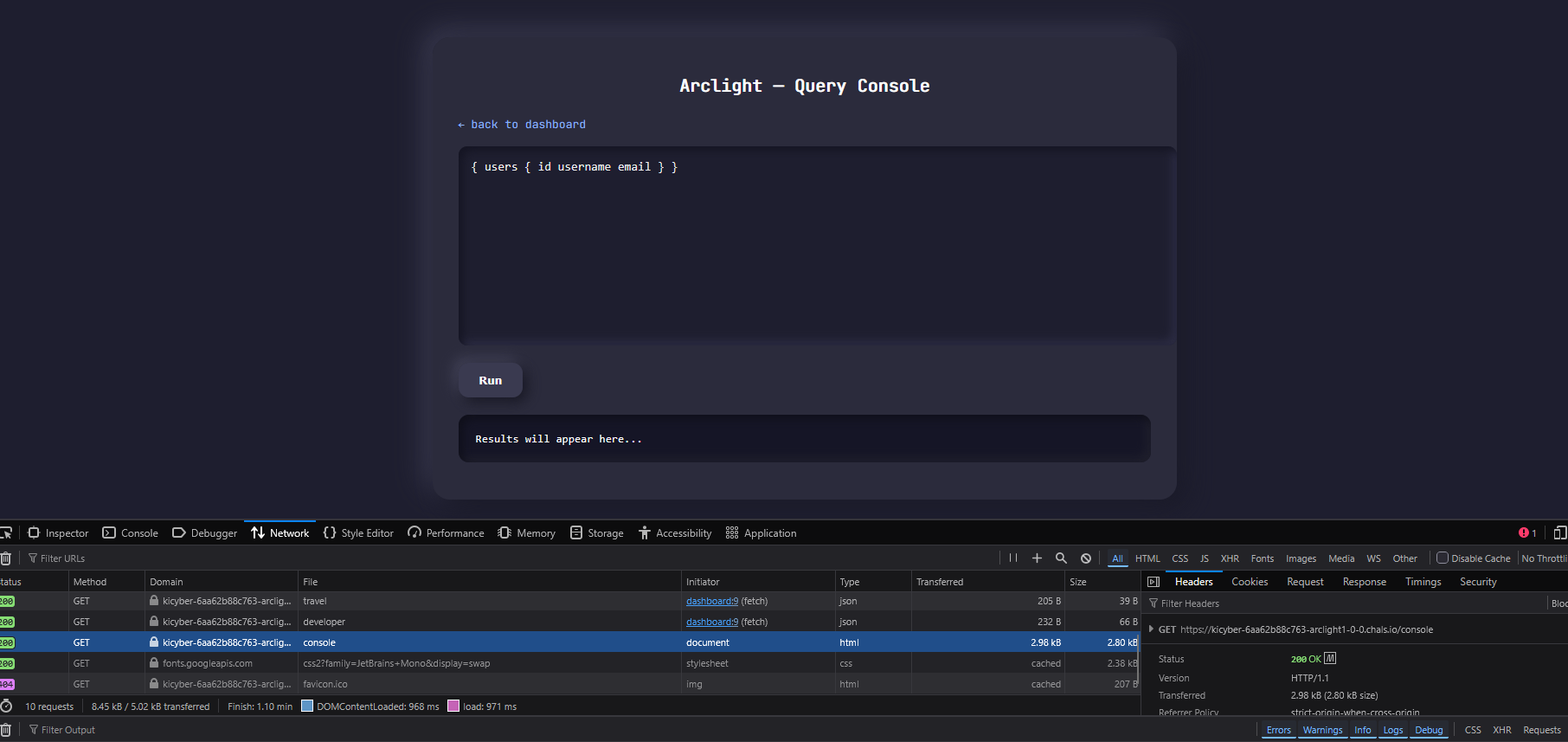Show the Response tab of the request
This screenshot has width=1568, height=742.
point(1364,582)
